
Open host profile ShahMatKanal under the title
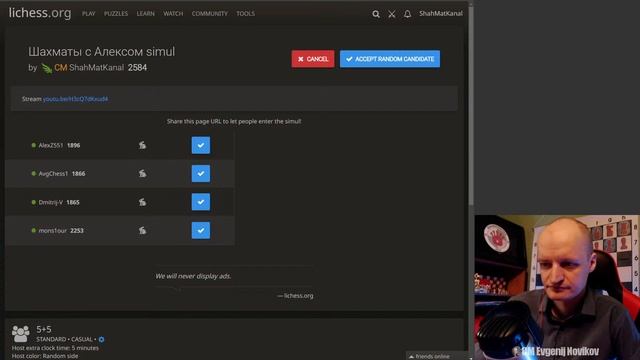pos(96,68)
